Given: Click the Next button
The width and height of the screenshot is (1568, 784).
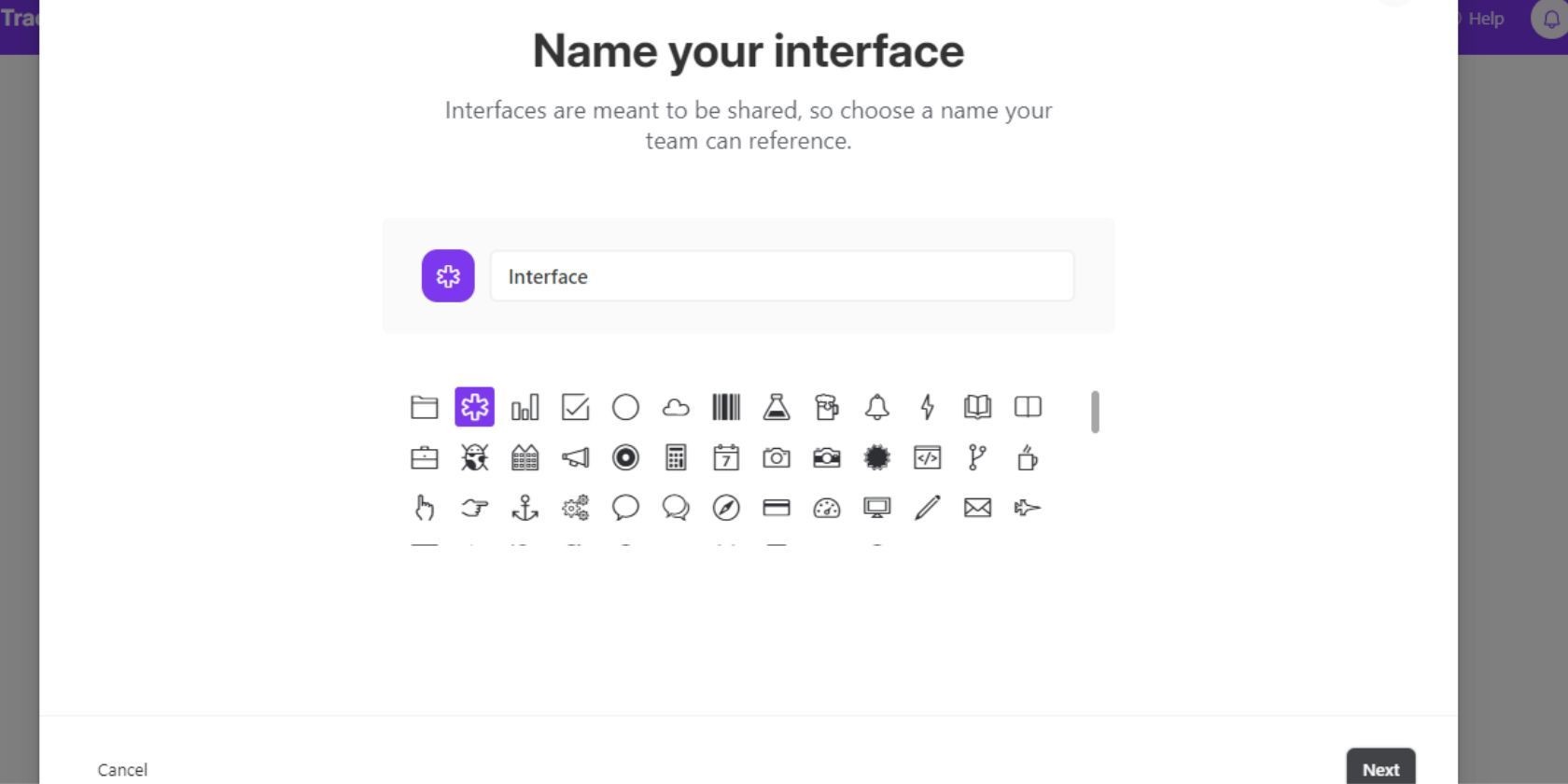Looking at the screenshot, I should tap(1380, 769).
